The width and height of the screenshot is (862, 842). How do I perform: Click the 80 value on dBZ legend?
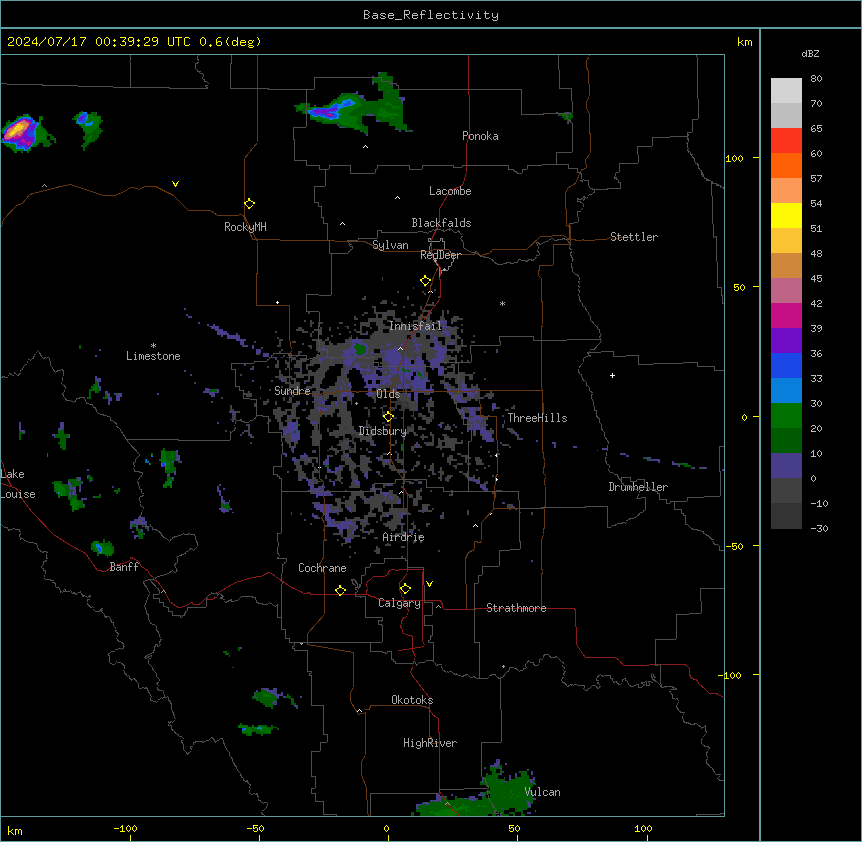(x=816, y=79)
